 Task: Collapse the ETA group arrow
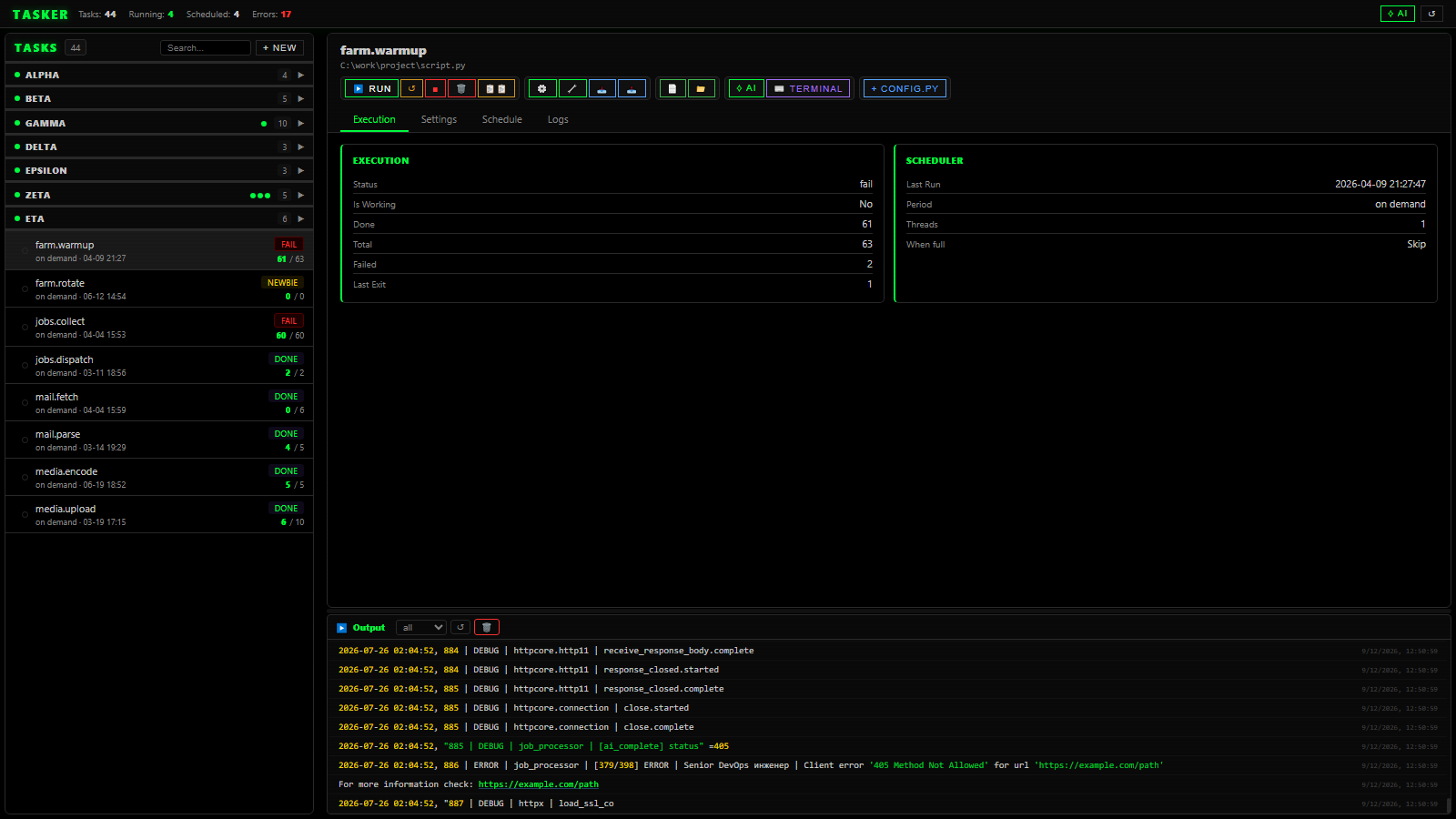coord(300,218)
